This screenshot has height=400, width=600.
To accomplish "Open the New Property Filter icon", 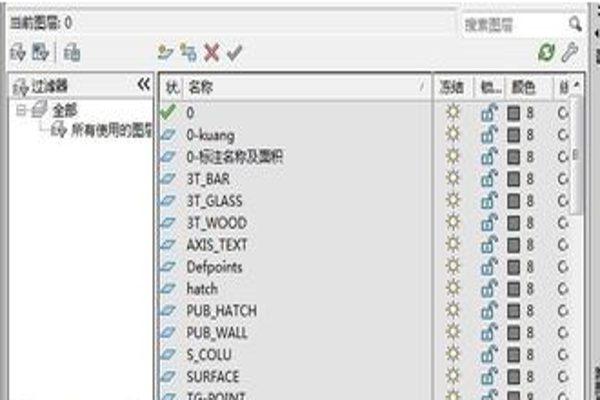I will tap(18, 52).
